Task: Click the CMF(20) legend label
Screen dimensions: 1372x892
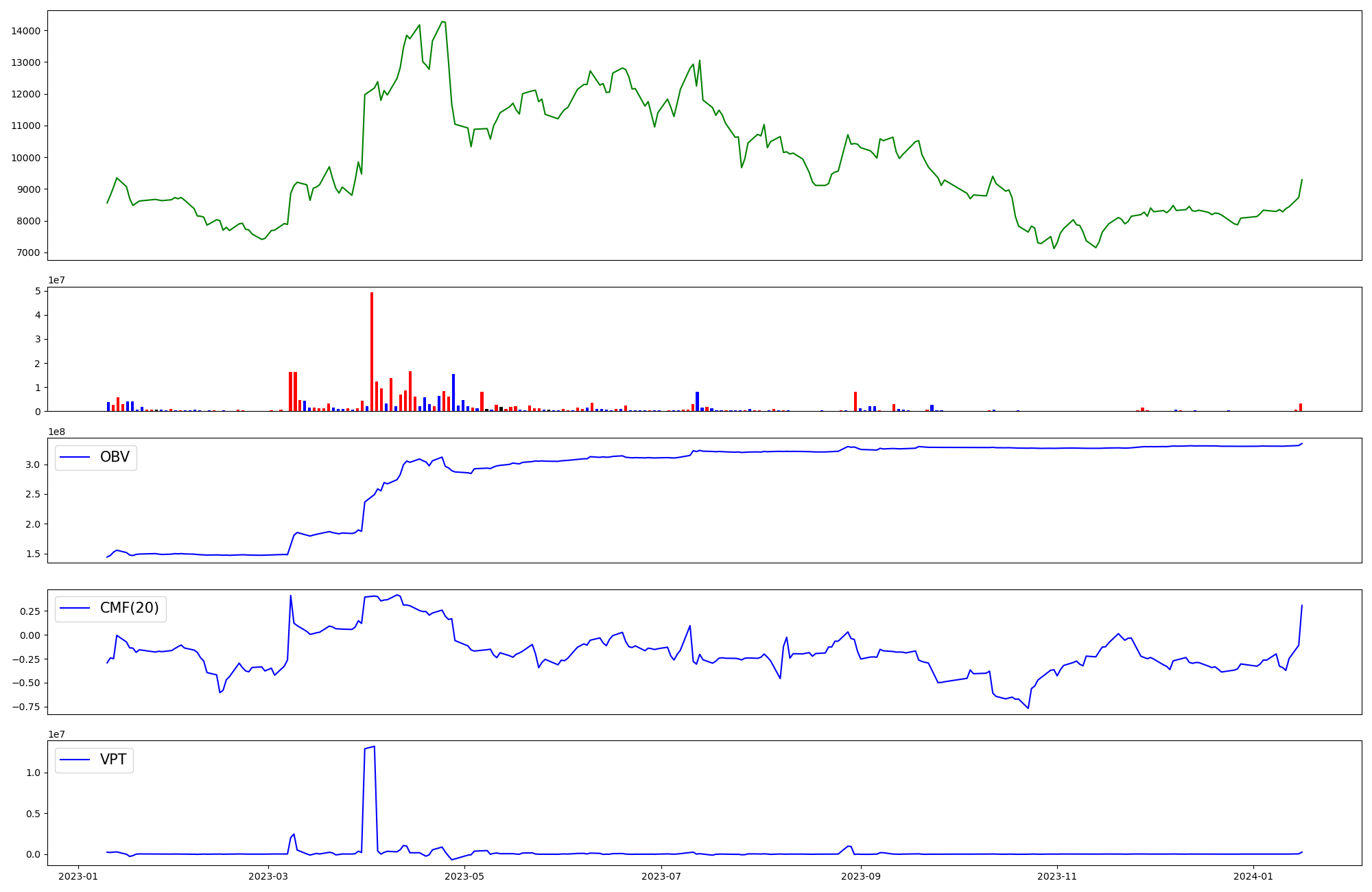Action: 129,608
